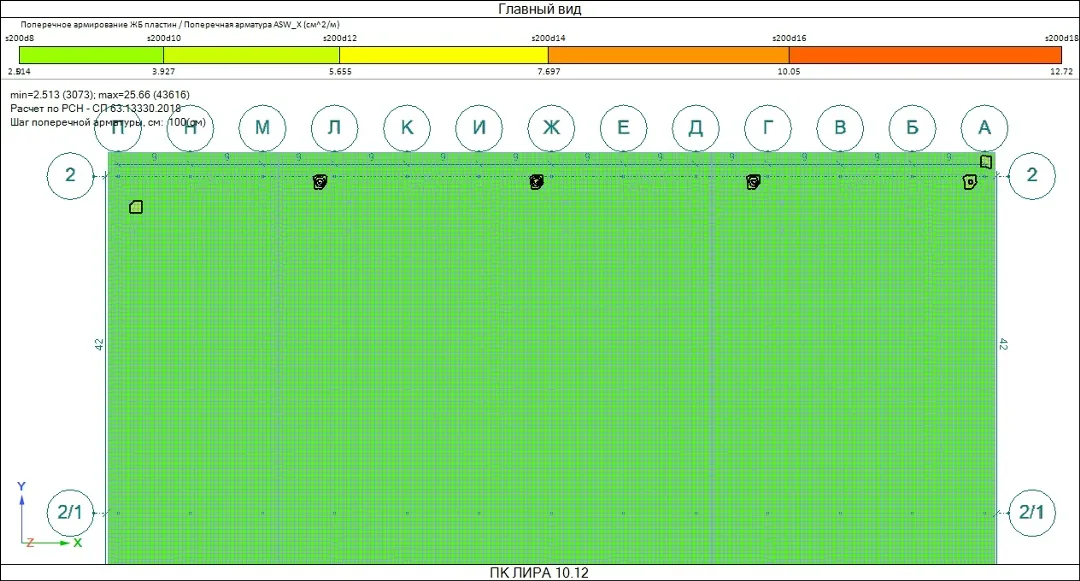Screen dimensions: 1080x581
Task: Click the legend value 12.72
Action: point(1061,72)
